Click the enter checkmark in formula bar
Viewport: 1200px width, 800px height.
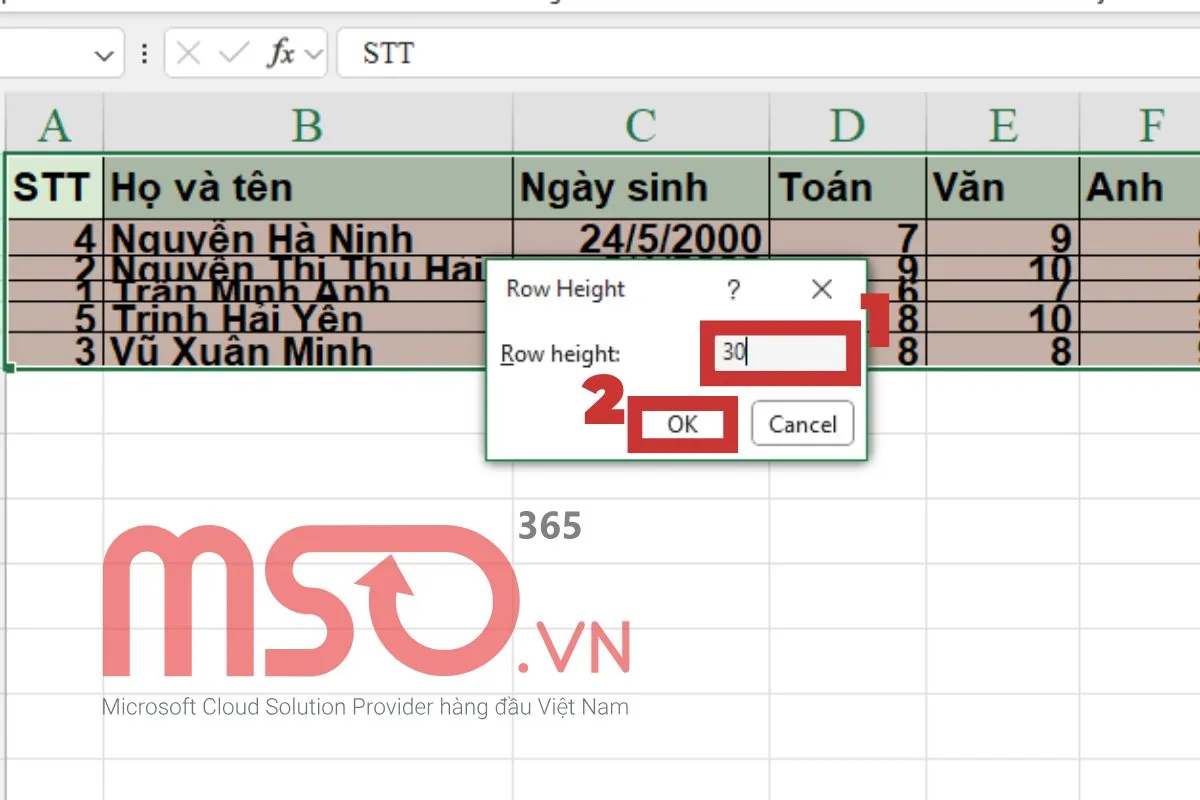[233, 54]
